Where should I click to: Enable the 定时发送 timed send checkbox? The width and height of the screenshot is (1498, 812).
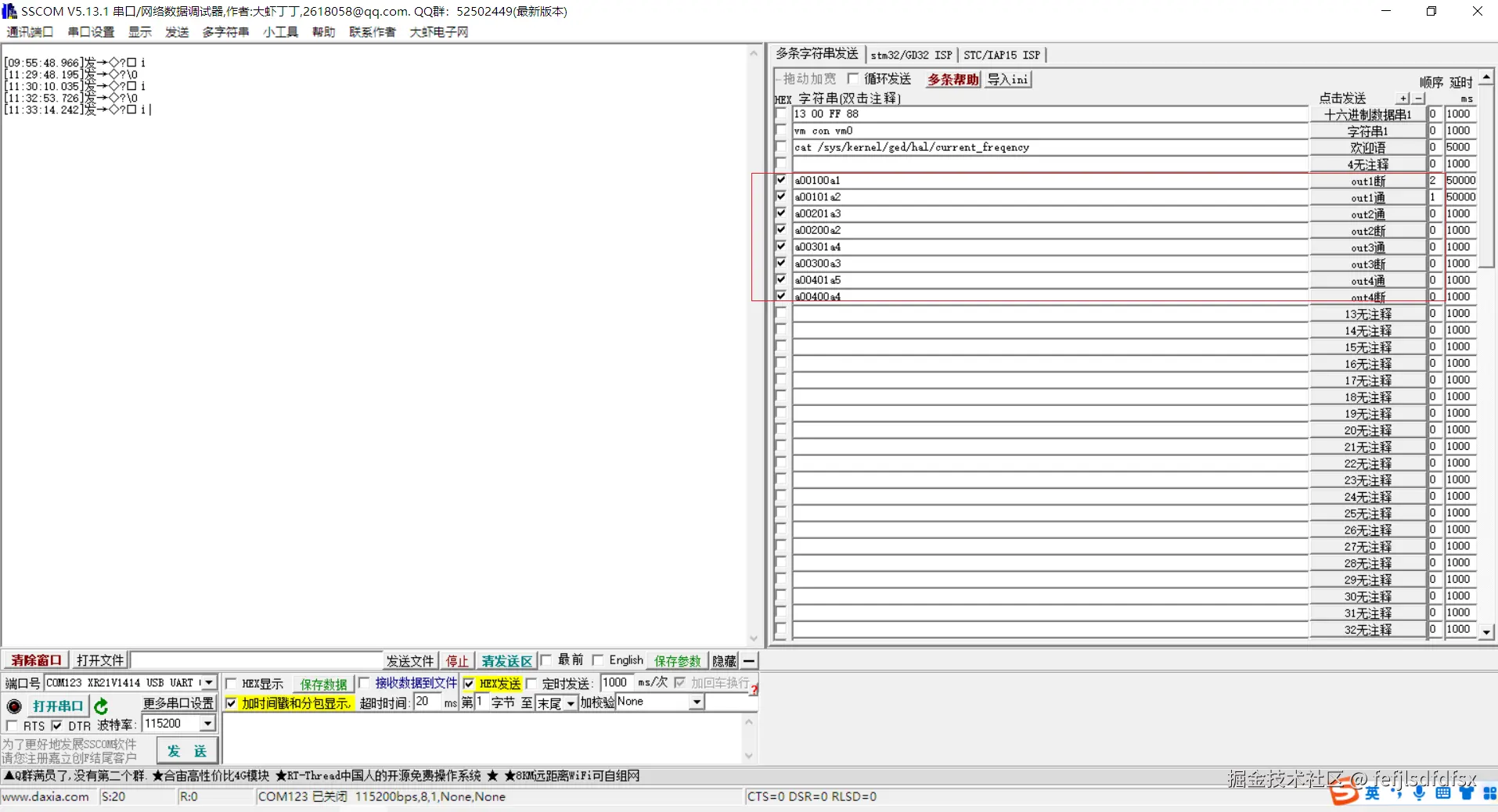point(531,683)
